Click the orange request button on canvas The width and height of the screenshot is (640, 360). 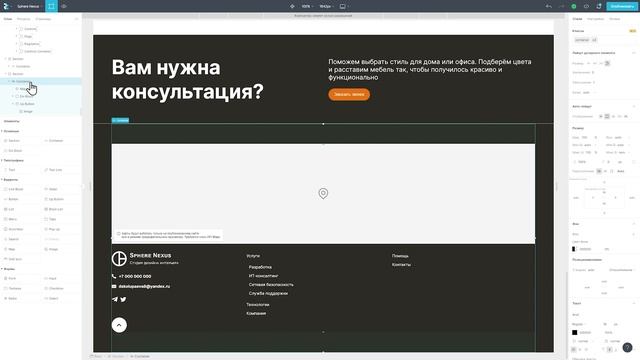point(349,94)
